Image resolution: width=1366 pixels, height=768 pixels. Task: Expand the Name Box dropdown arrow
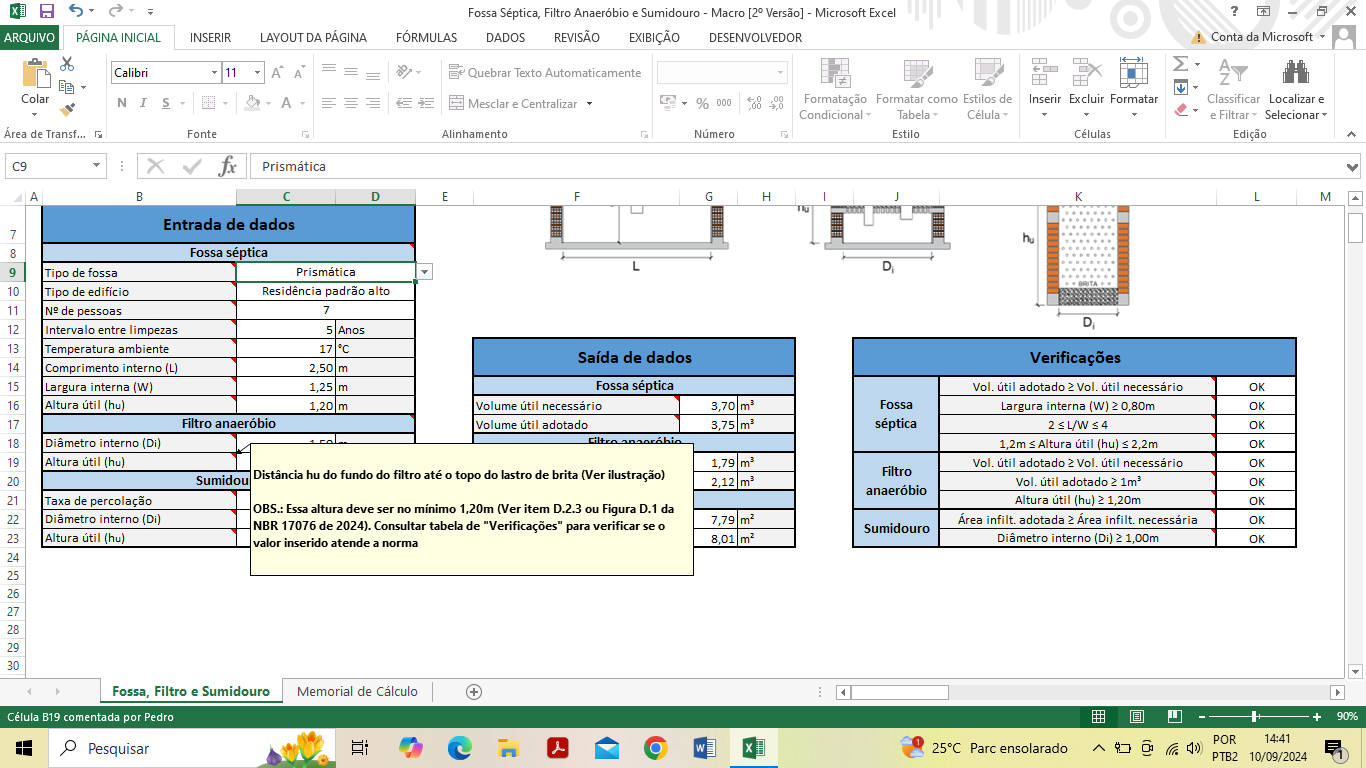(x=97, y=166)
